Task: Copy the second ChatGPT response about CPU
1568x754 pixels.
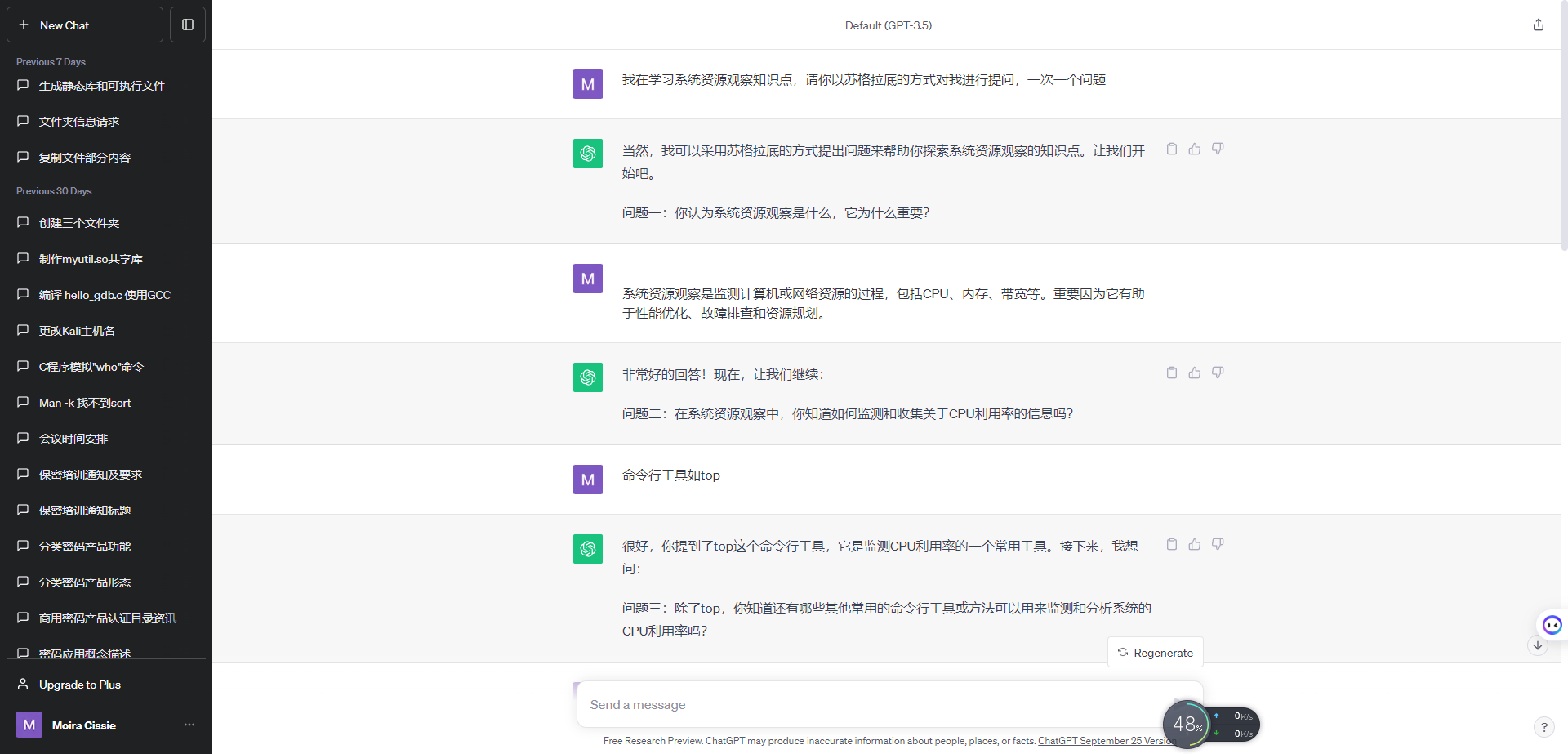Action: tap(1172, 373)
